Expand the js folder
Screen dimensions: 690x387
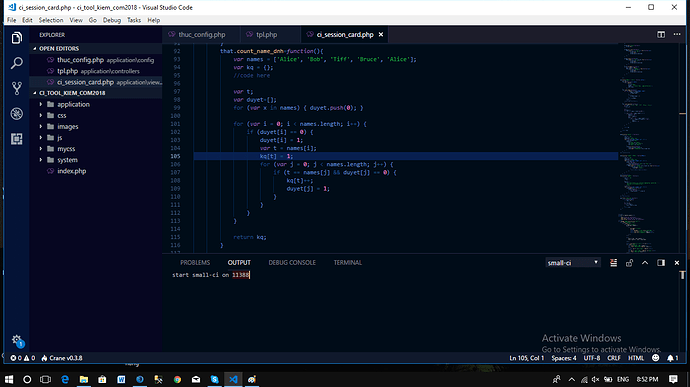(96, 138)
